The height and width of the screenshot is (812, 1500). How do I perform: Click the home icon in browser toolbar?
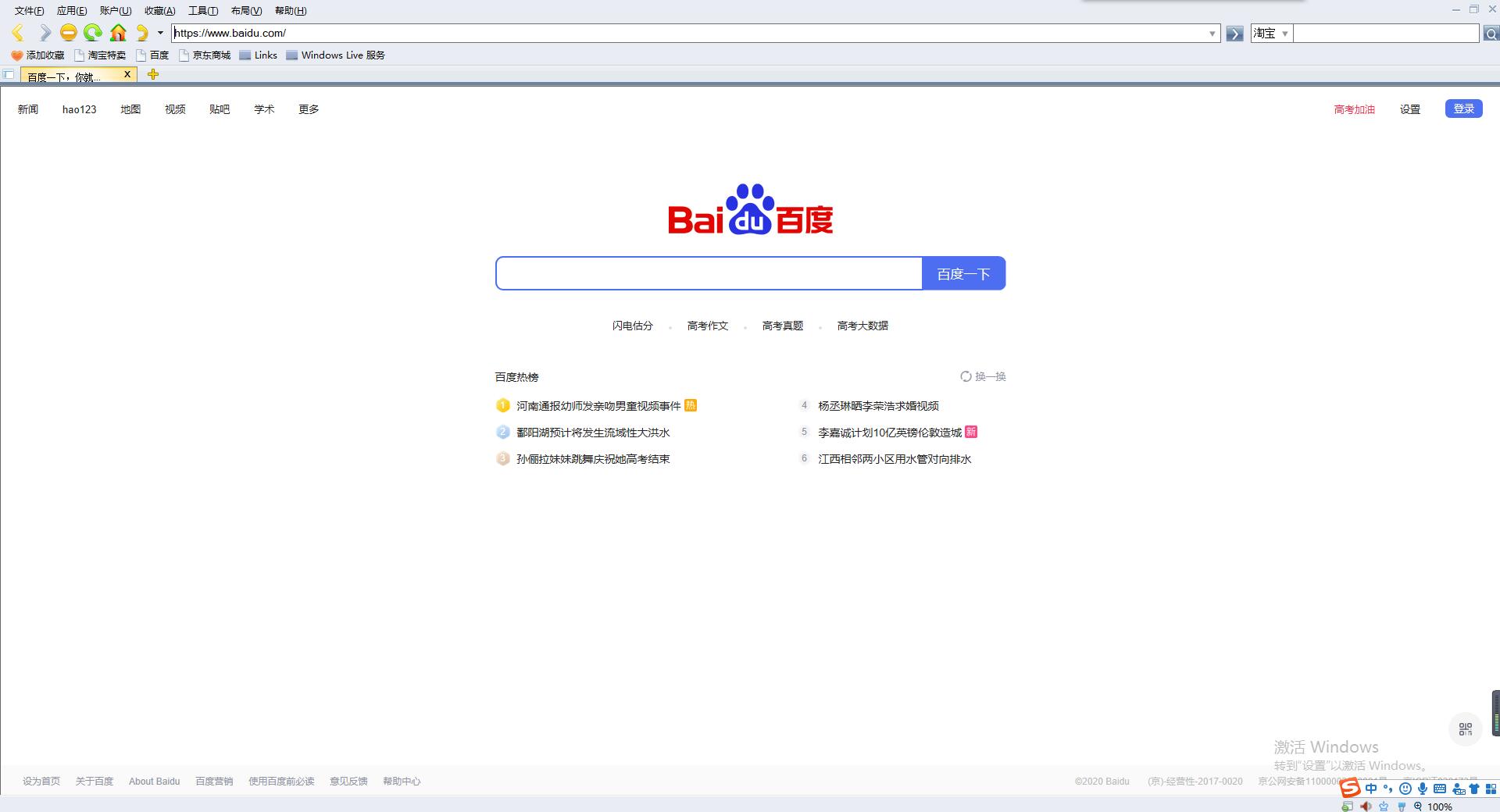(118, 33)
